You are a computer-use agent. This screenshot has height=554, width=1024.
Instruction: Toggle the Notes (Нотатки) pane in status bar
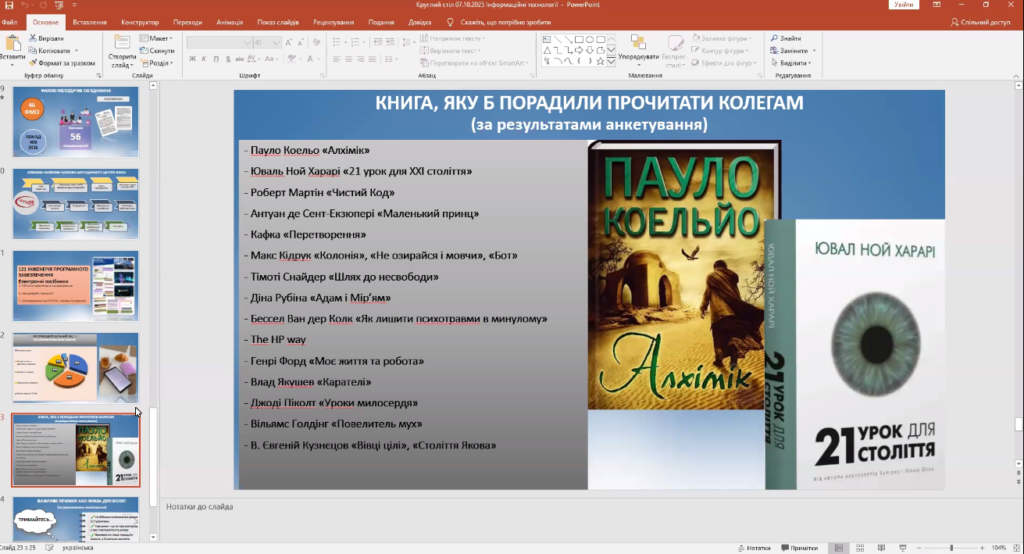[756, 547]
